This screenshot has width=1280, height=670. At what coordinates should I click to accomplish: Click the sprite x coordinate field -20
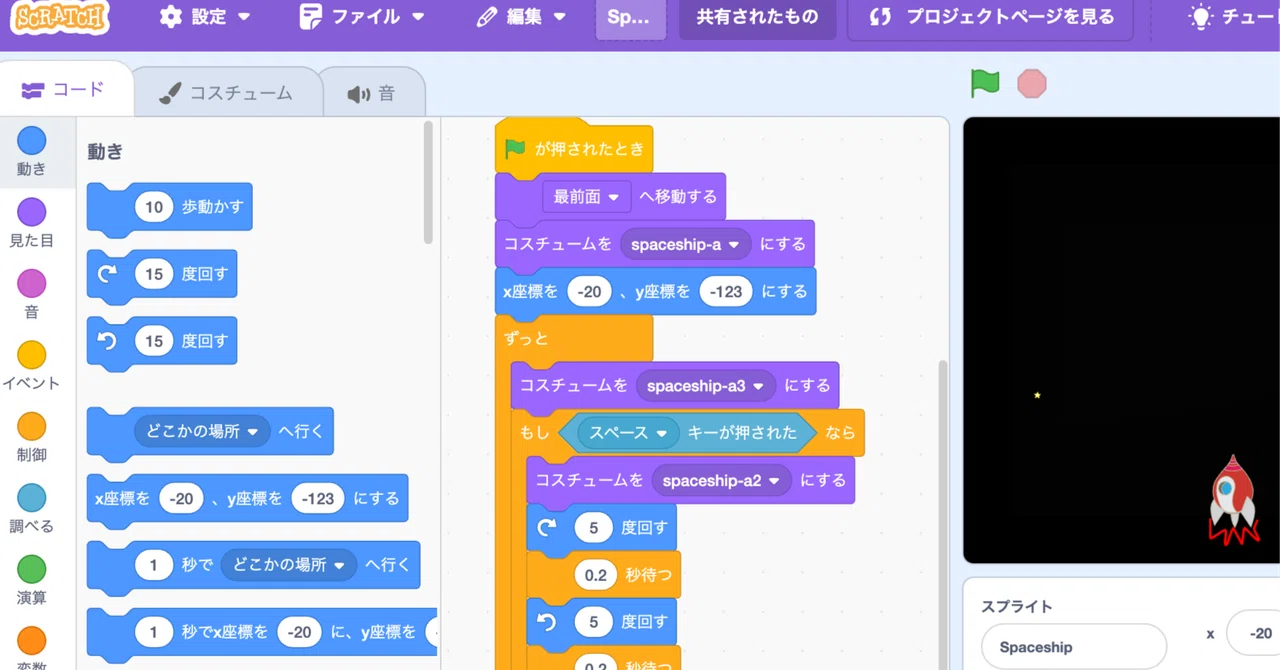1254,633
